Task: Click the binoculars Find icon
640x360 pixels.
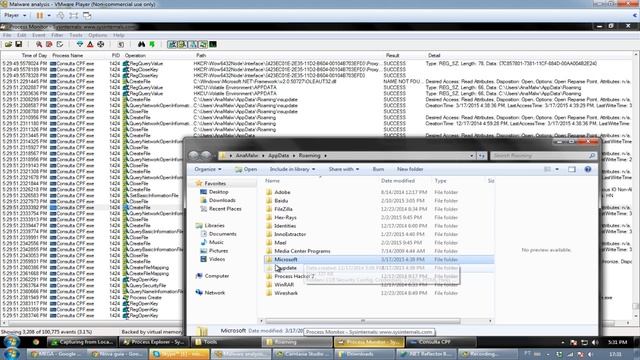Action: [x=141, y=44]
